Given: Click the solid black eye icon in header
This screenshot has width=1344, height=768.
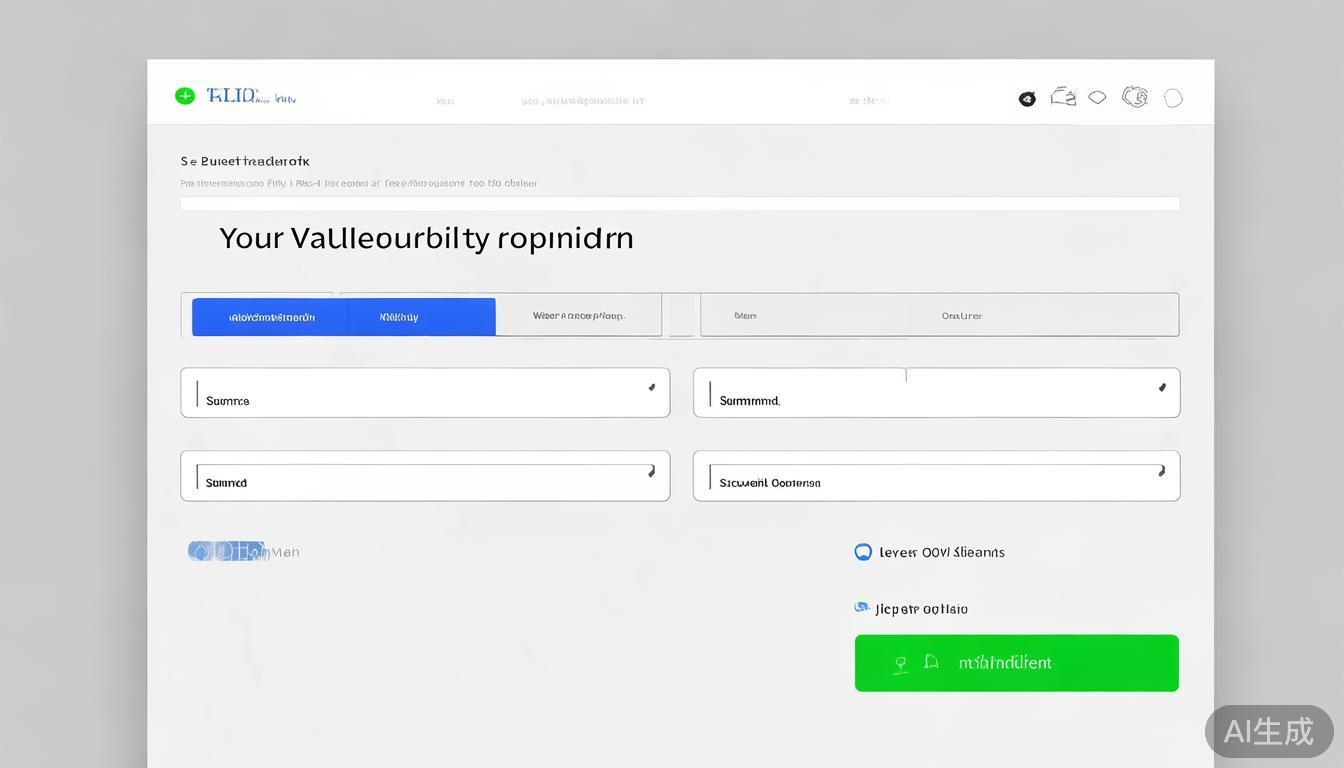Looking at the screenshot, I should point(1027,98).
